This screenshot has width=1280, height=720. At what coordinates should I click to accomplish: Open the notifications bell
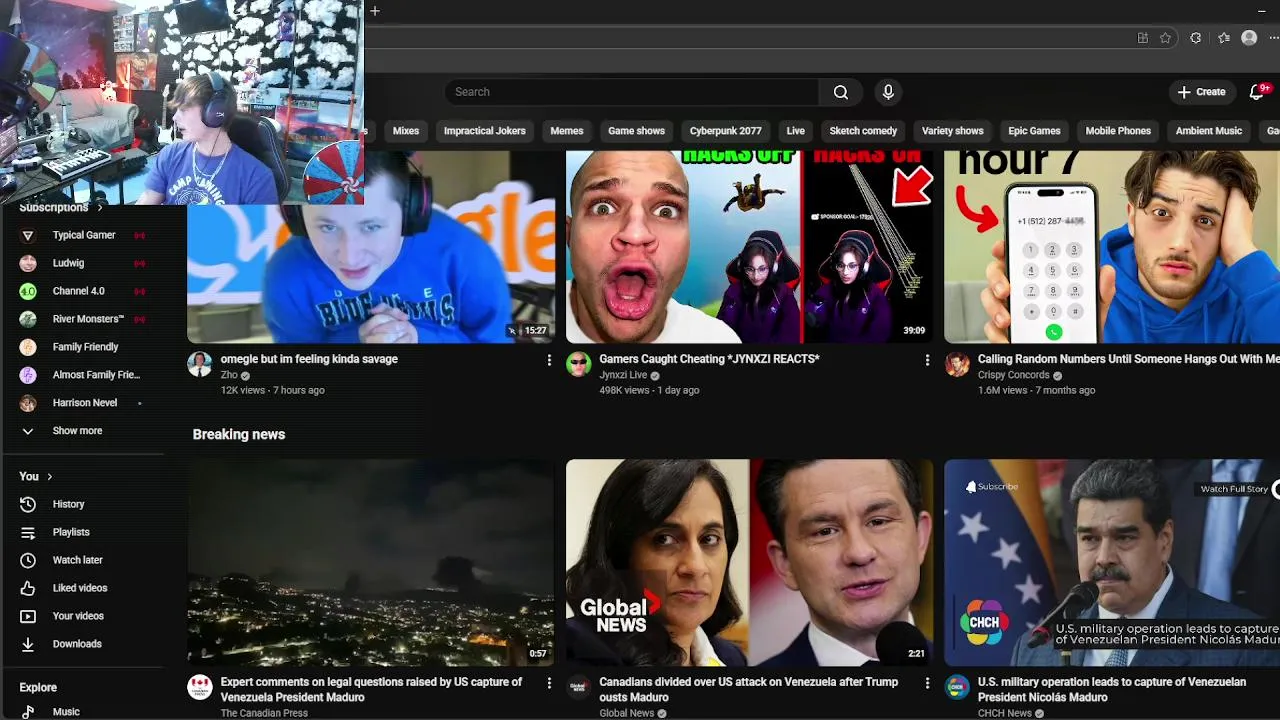pos(1258,92)
